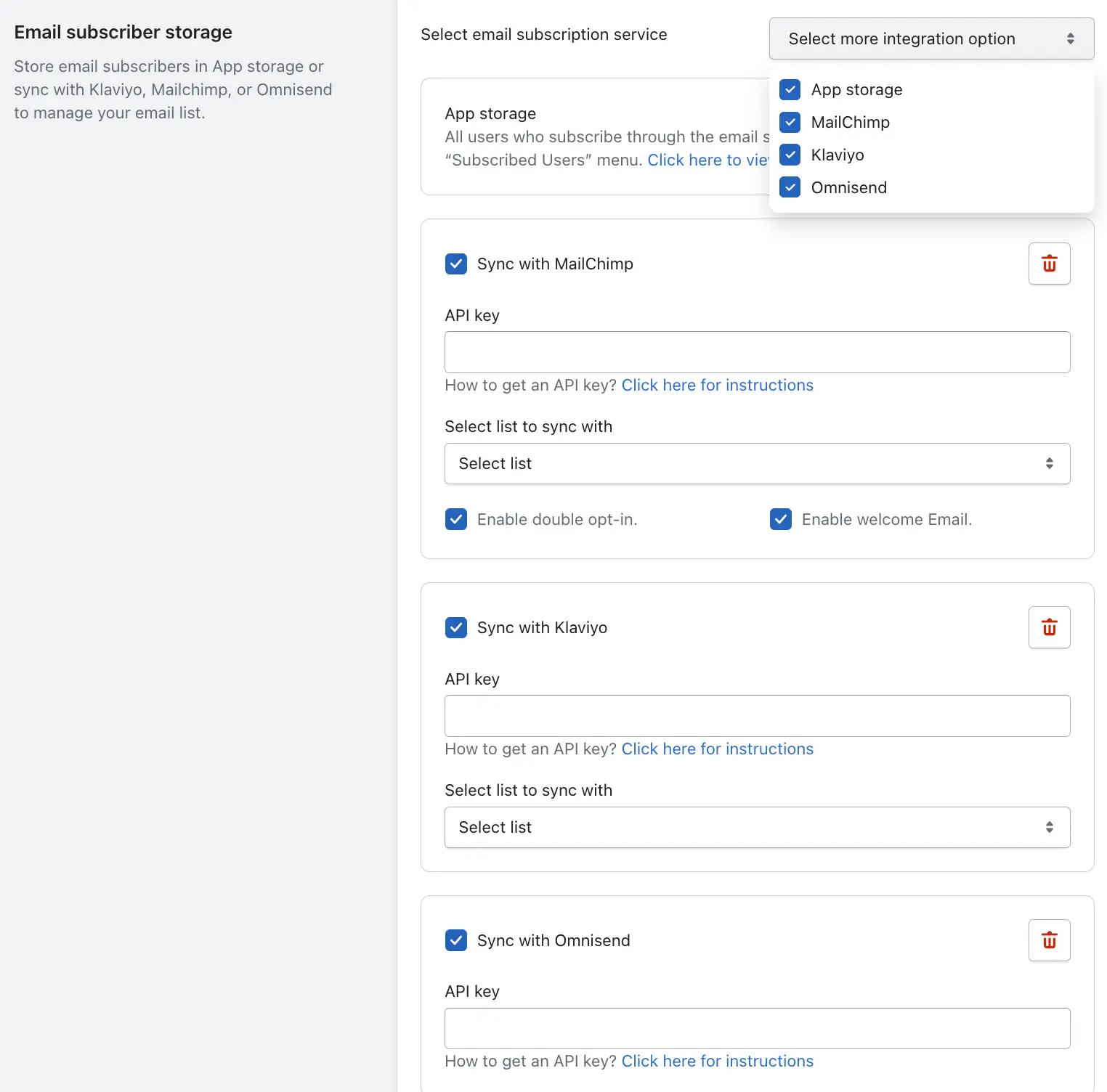Viewport: 1107px width, 1092px height.
Task: Click 'Select email subscription service' label
Action: [x=544, y=34]
